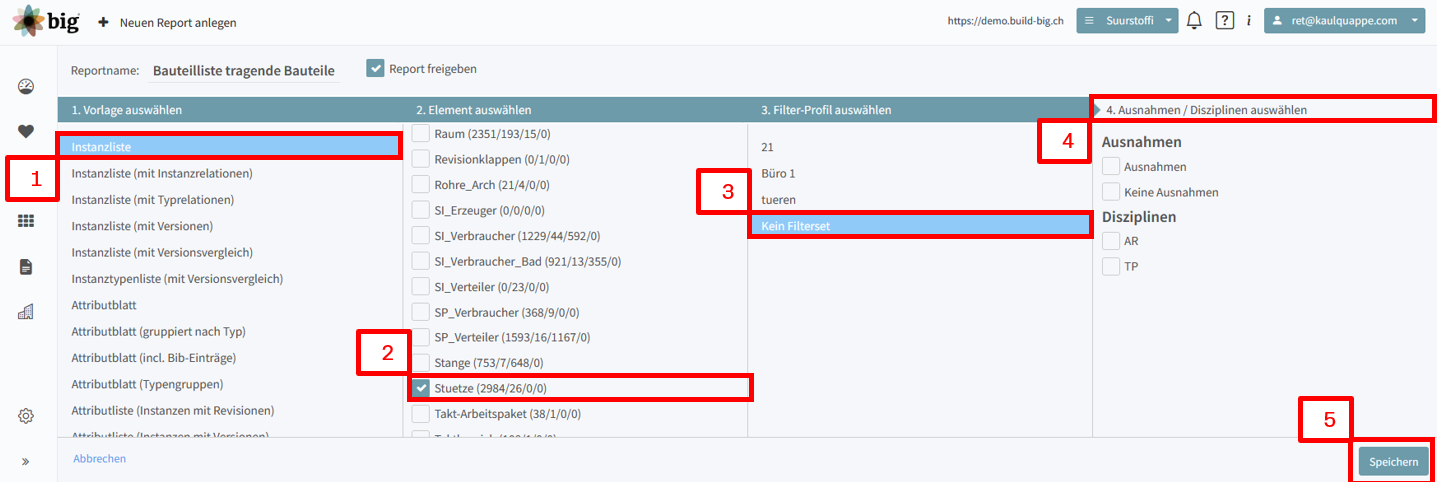The width and height of the screenshot is (1437, 482).
Task: Check the AR discipline checkbox
Action: point(1110,240)
